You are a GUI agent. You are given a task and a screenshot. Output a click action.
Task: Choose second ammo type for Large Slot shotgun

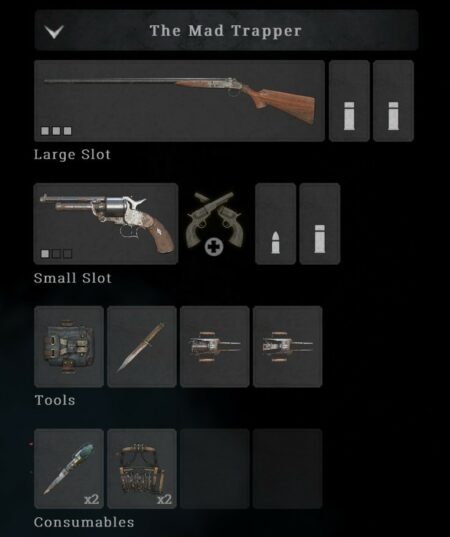coord(393,101)
